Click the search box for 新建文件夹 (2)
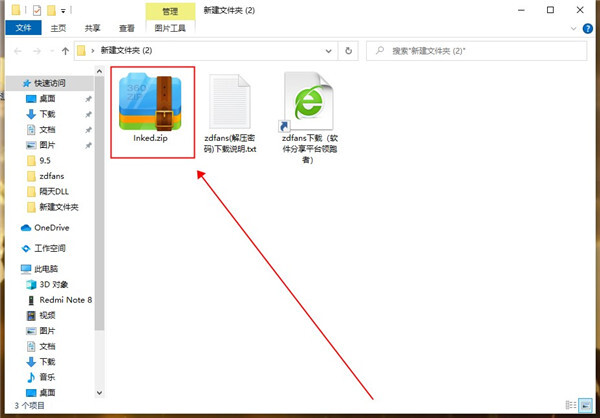The width and height of the screenshot is (600, 418). 476,51
